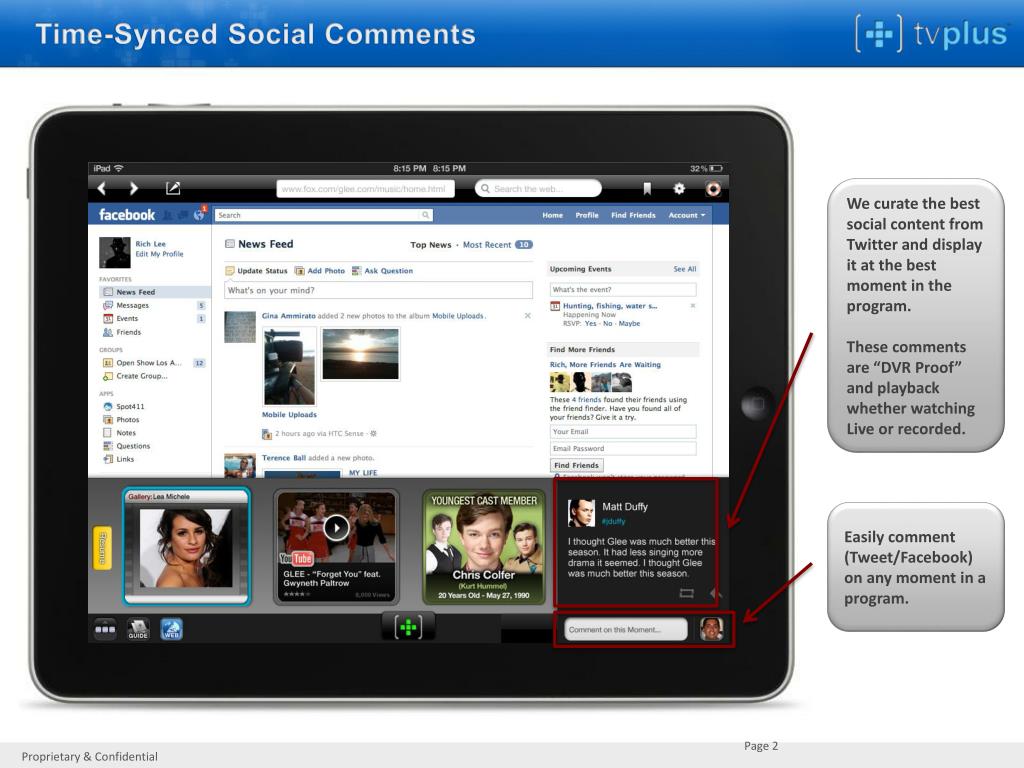Tap the yellow Resume tab
This screenshot has width=1024, height=768.
[x=102, y=547]
